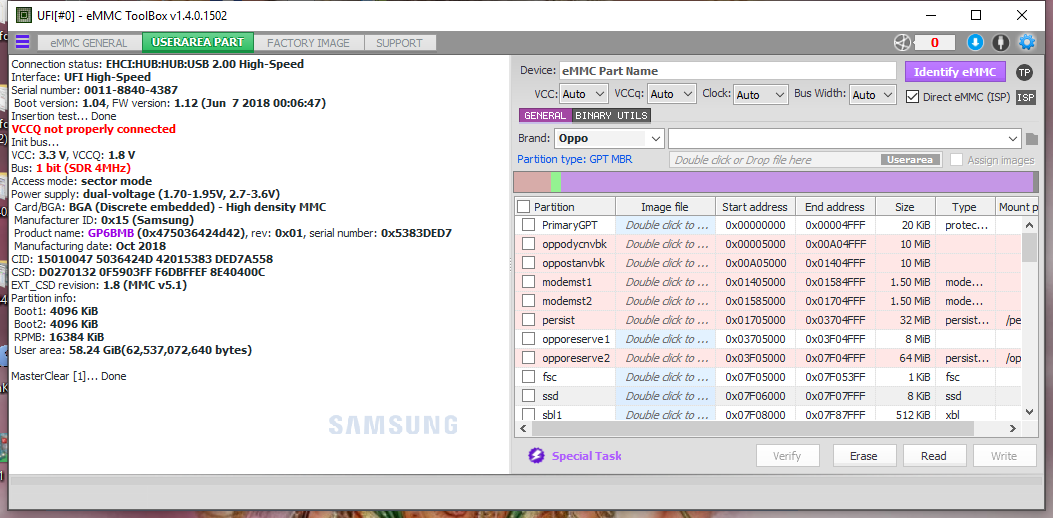Screen dimensions: 1053x518
Task: Click the blue download arrow icon
Action: pyautogui.click(x=975, y=42)
